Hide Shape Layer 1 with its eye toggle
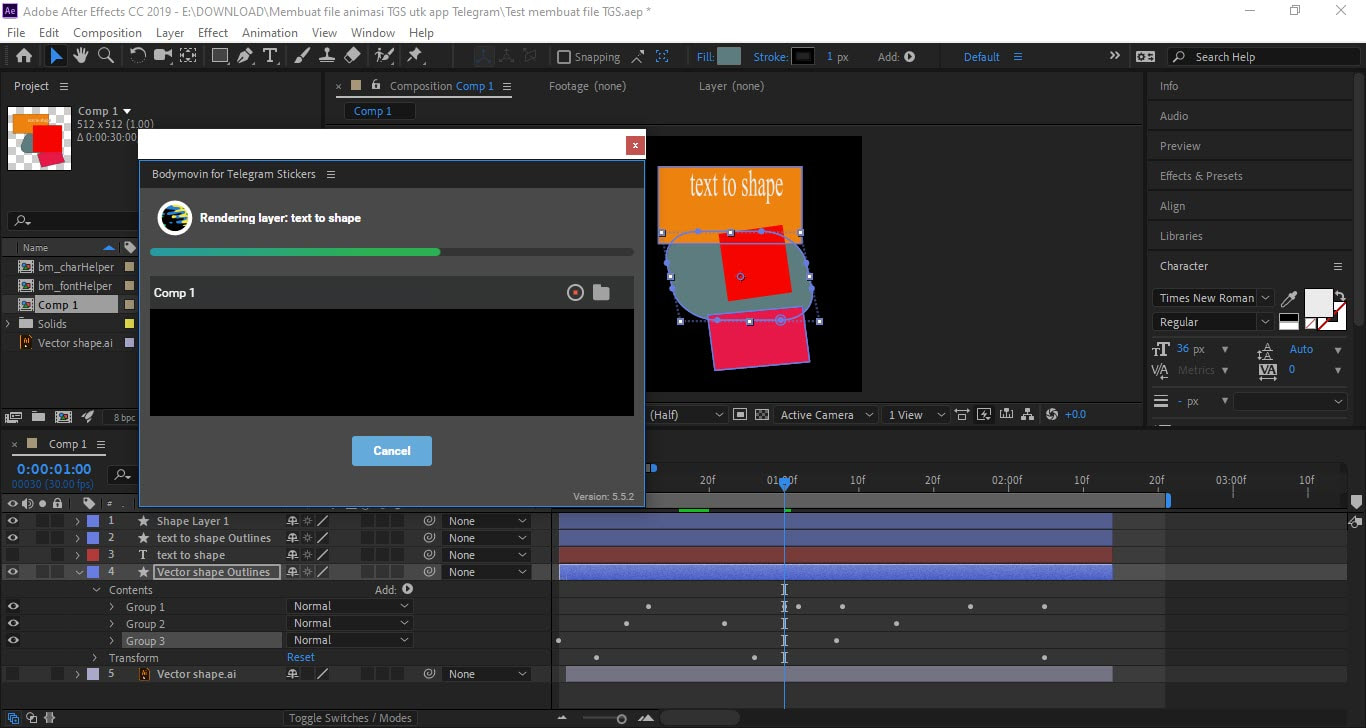1366x728 pixels. 13,521
